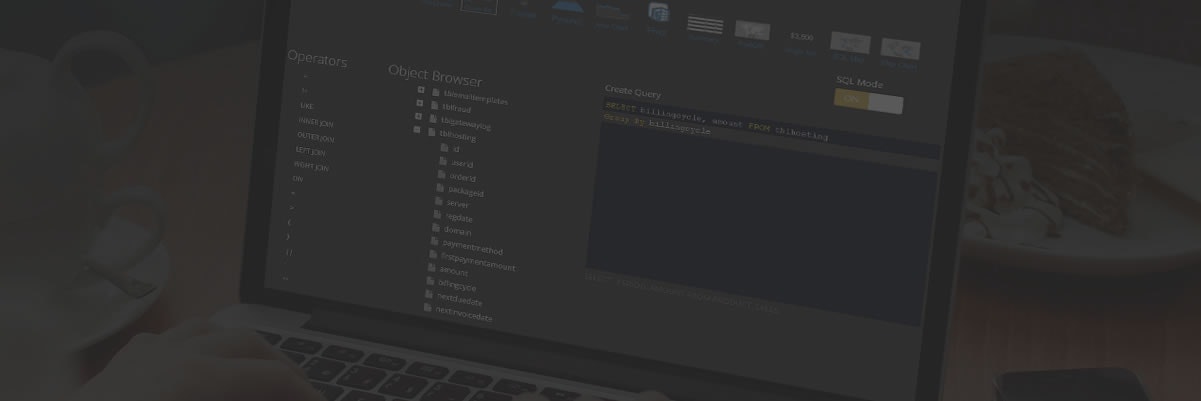Insert the ON operator
Viewport: 1201px width, 401px height.
297,178
